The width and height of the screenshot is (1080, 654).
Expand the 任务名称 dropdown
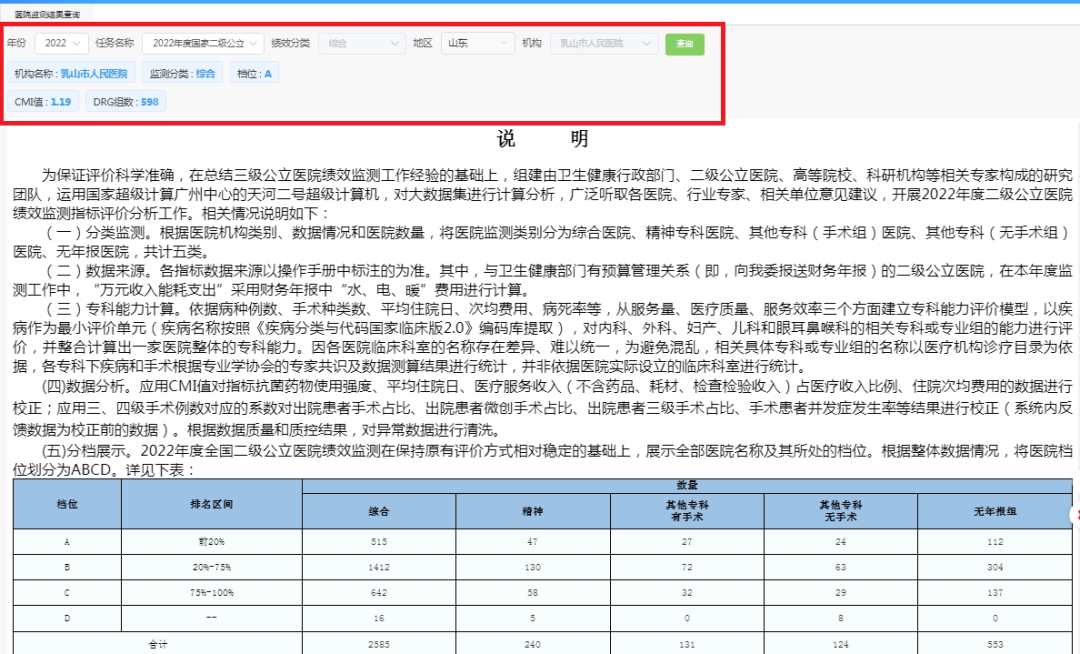click(203, 43)
